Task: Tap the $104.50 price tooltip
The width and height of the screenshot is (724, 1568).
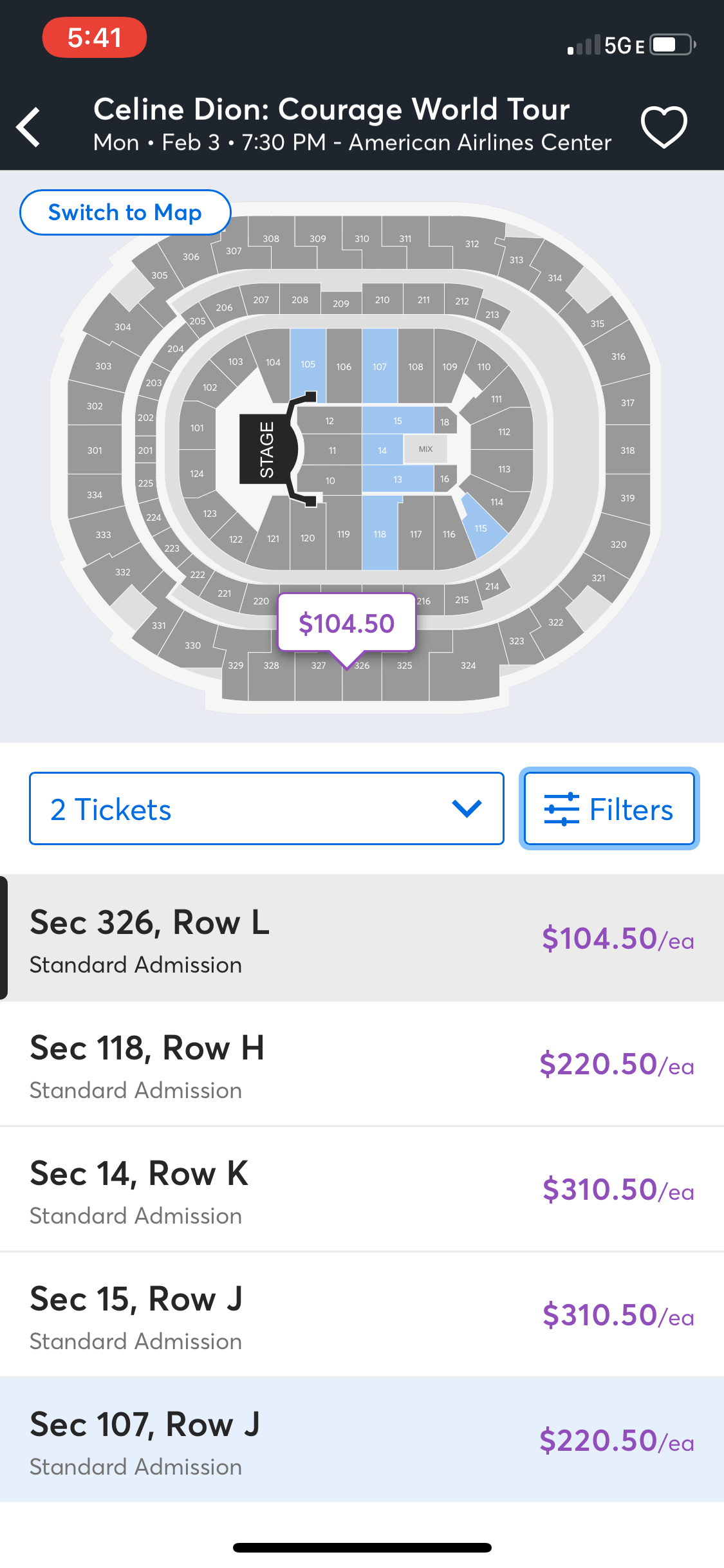Action: point(346,623)
